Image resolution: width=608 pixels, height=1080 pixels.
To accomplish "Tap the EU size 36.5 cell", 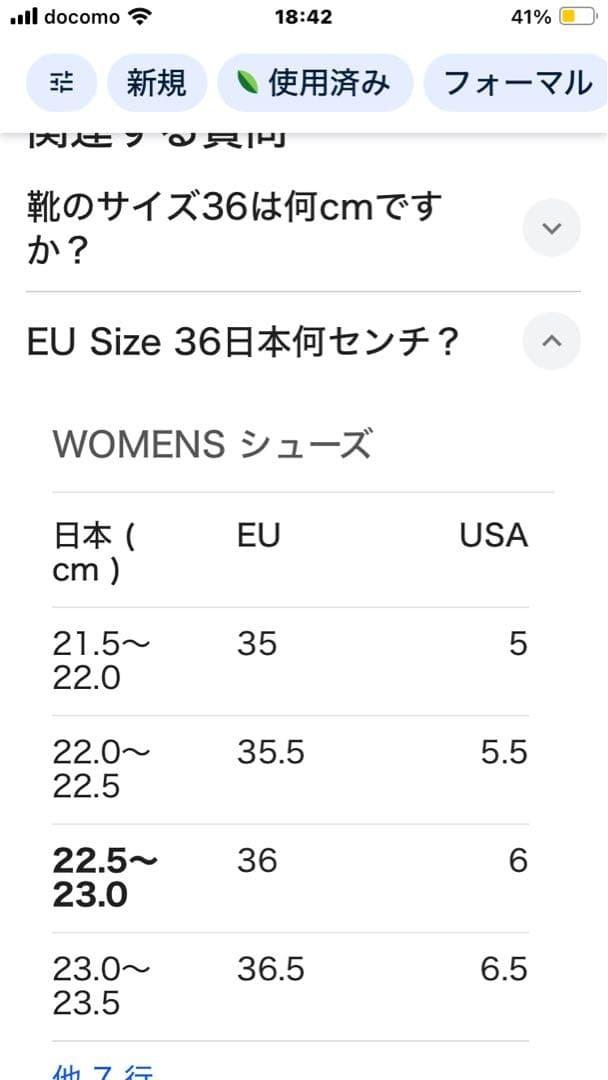I will (x=270, y=969).
